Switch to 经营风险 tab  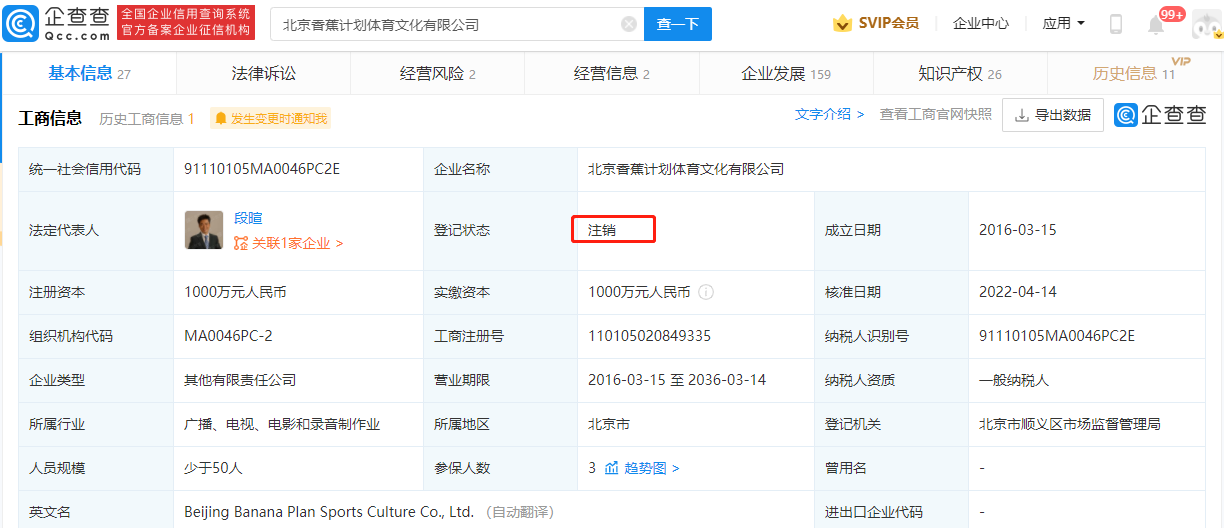[x=438, y=73]
